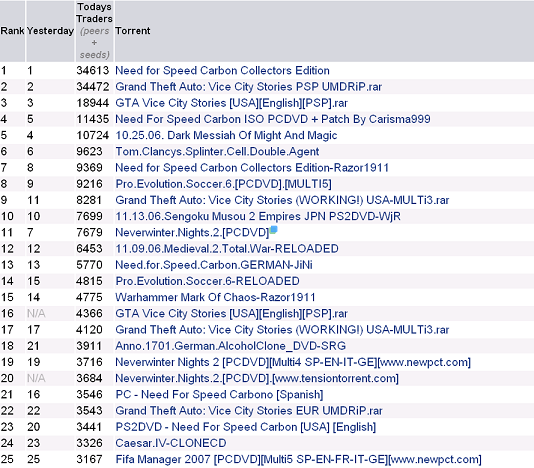Screen dimensions: 534x468
Task: Open Need For Speed Carbon ISO PCDVD Carisma999 link
Action: pos(273,119)
